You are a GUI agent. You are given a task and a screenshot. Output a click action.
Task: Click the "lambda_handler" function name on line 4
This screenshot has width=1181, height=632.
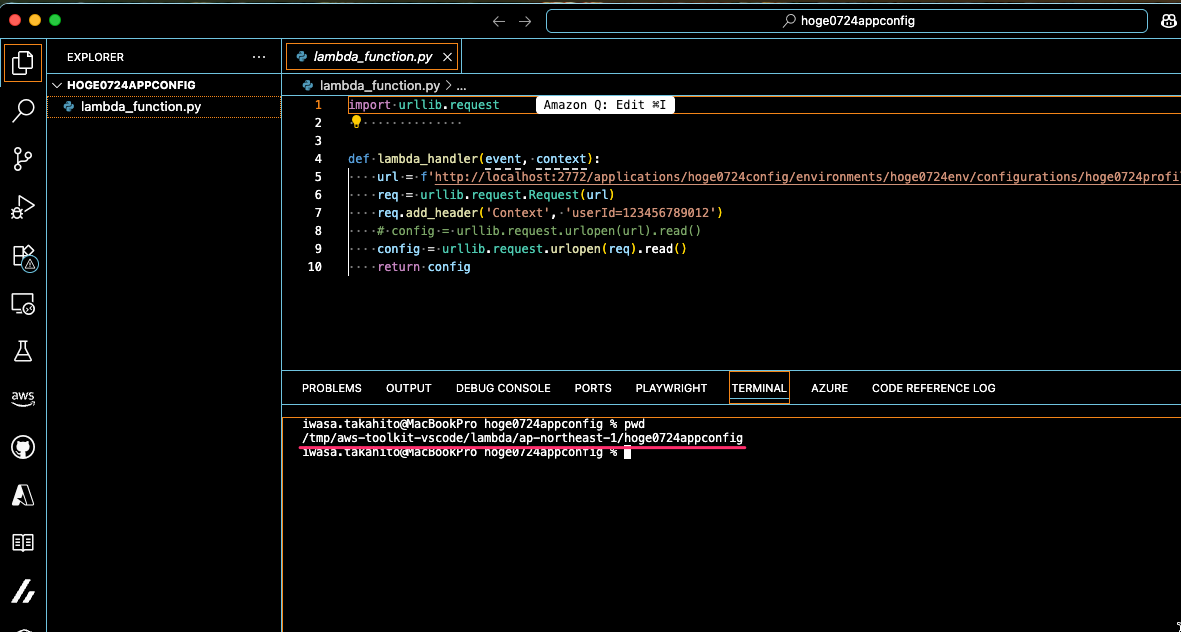pyautogui.click(x=427, y=159)
